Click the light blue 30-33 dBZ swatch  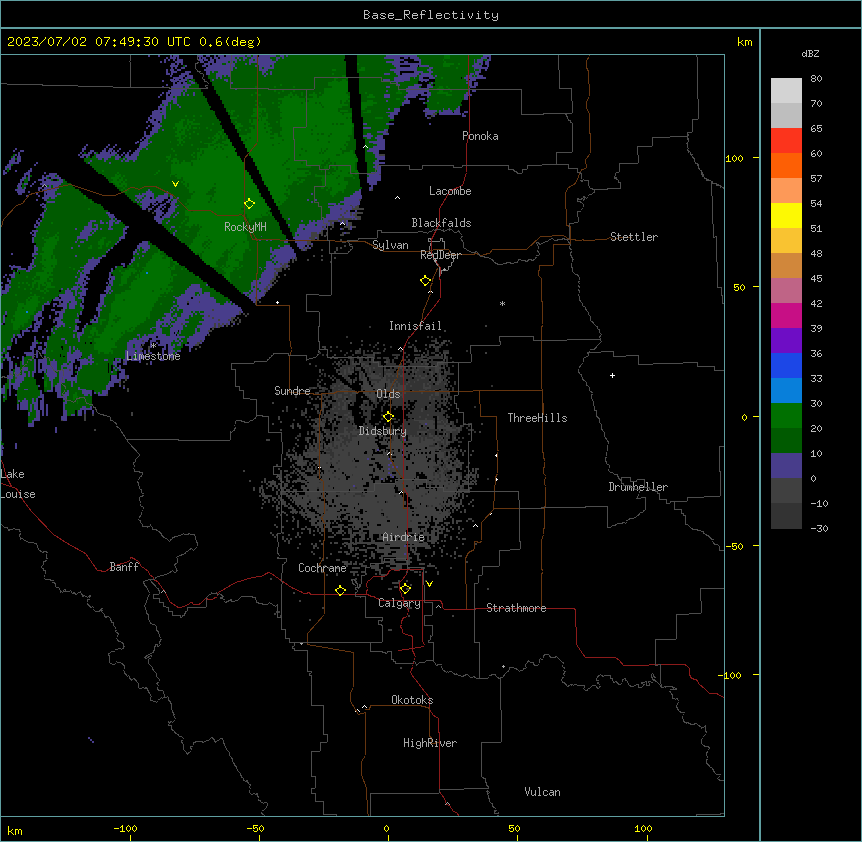[786, 391]
